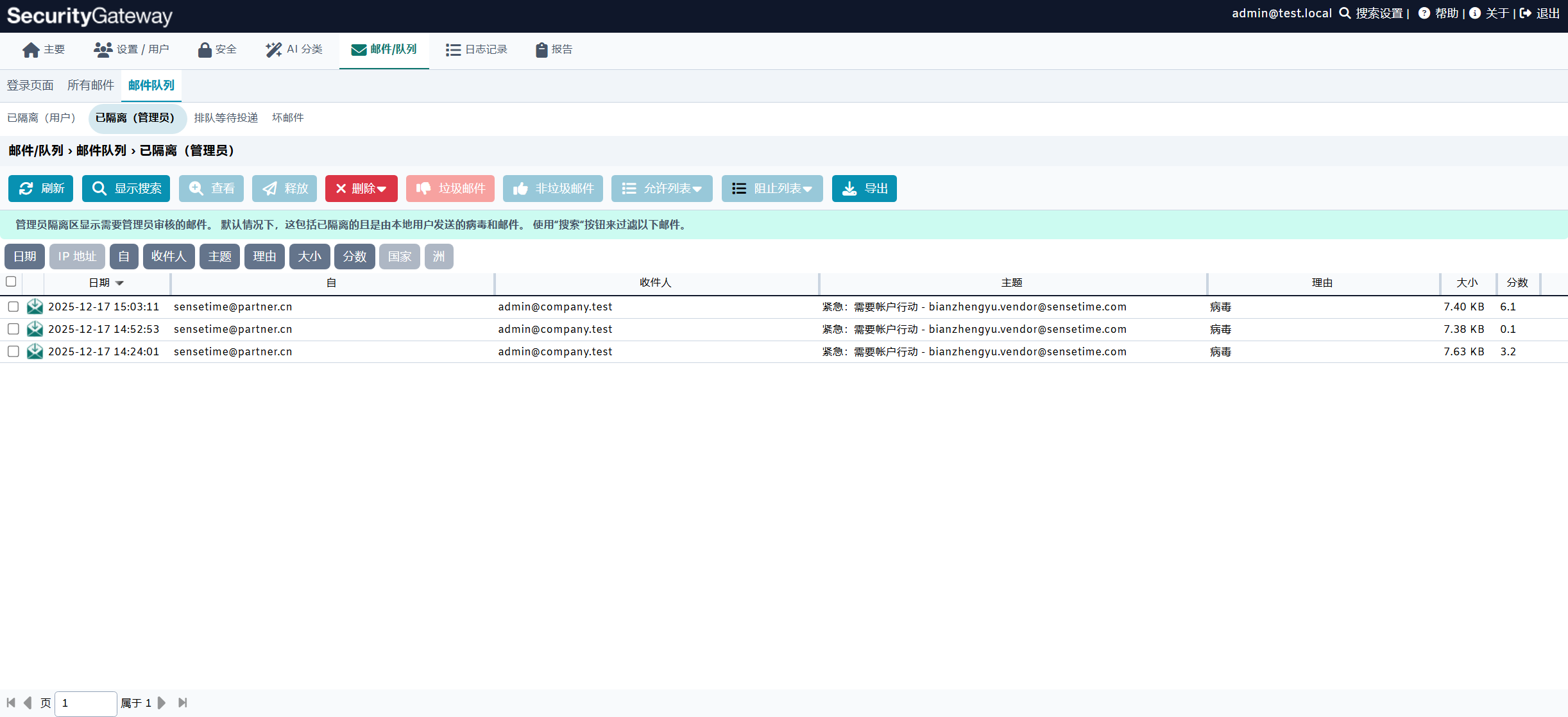This screenshot has width=1568, height=717.
Task: Click the page number input field
Action: pyautogui.click(x=86, y=704)
